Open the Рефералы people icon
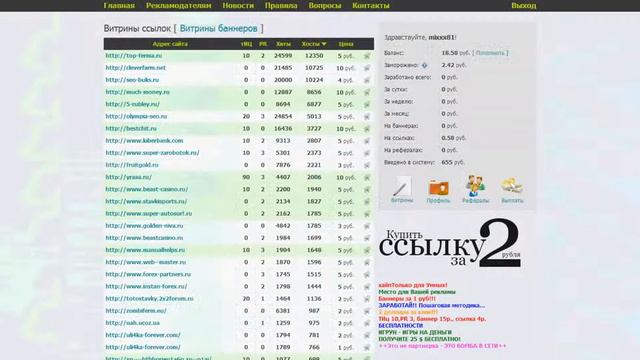 476,189
